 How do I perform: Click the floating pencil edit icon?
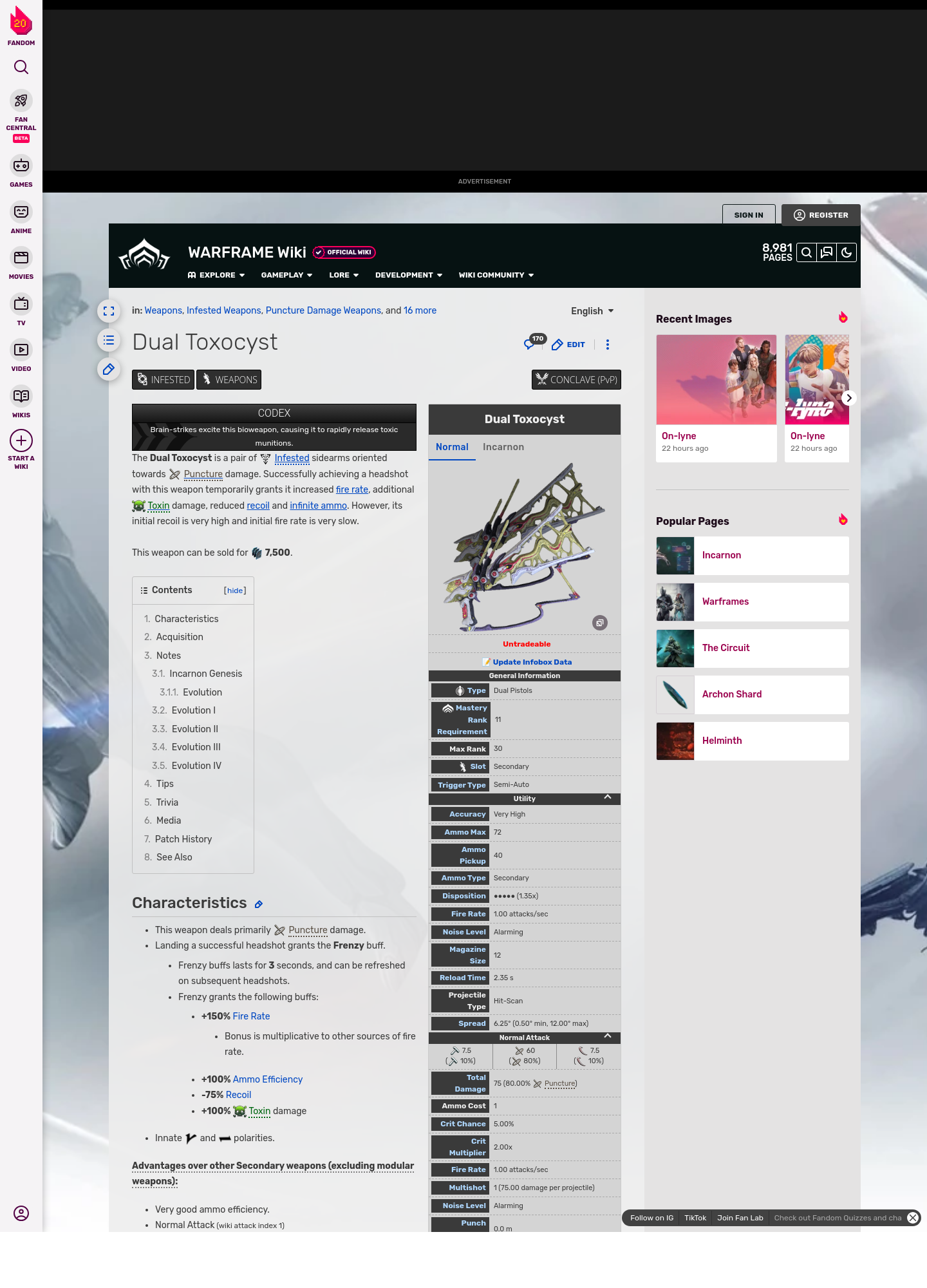coord(109,369)
